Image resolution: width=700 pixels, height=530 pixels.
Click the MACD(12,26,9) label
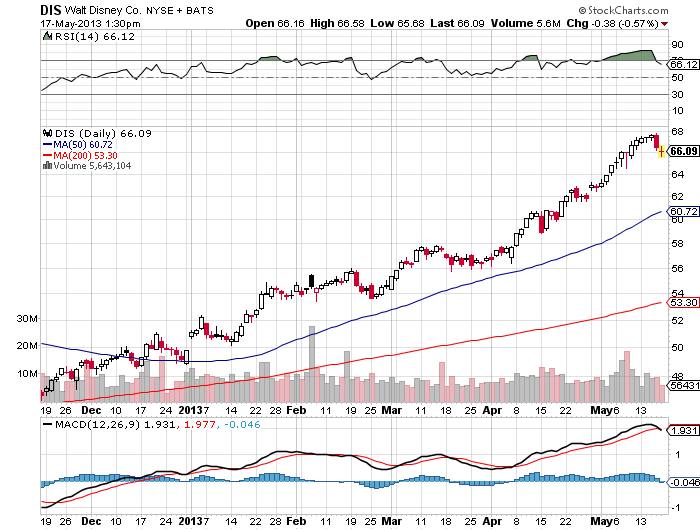click(97, 424)
